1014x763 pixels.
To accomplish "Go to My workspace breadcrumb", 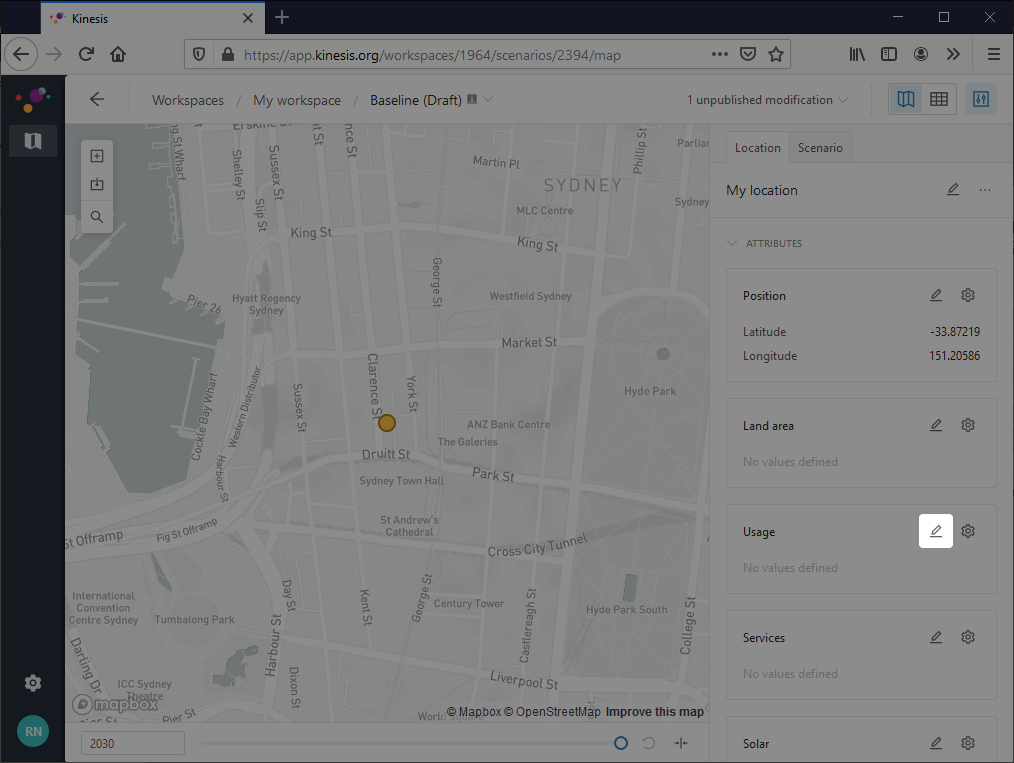I will click(297, 100).
